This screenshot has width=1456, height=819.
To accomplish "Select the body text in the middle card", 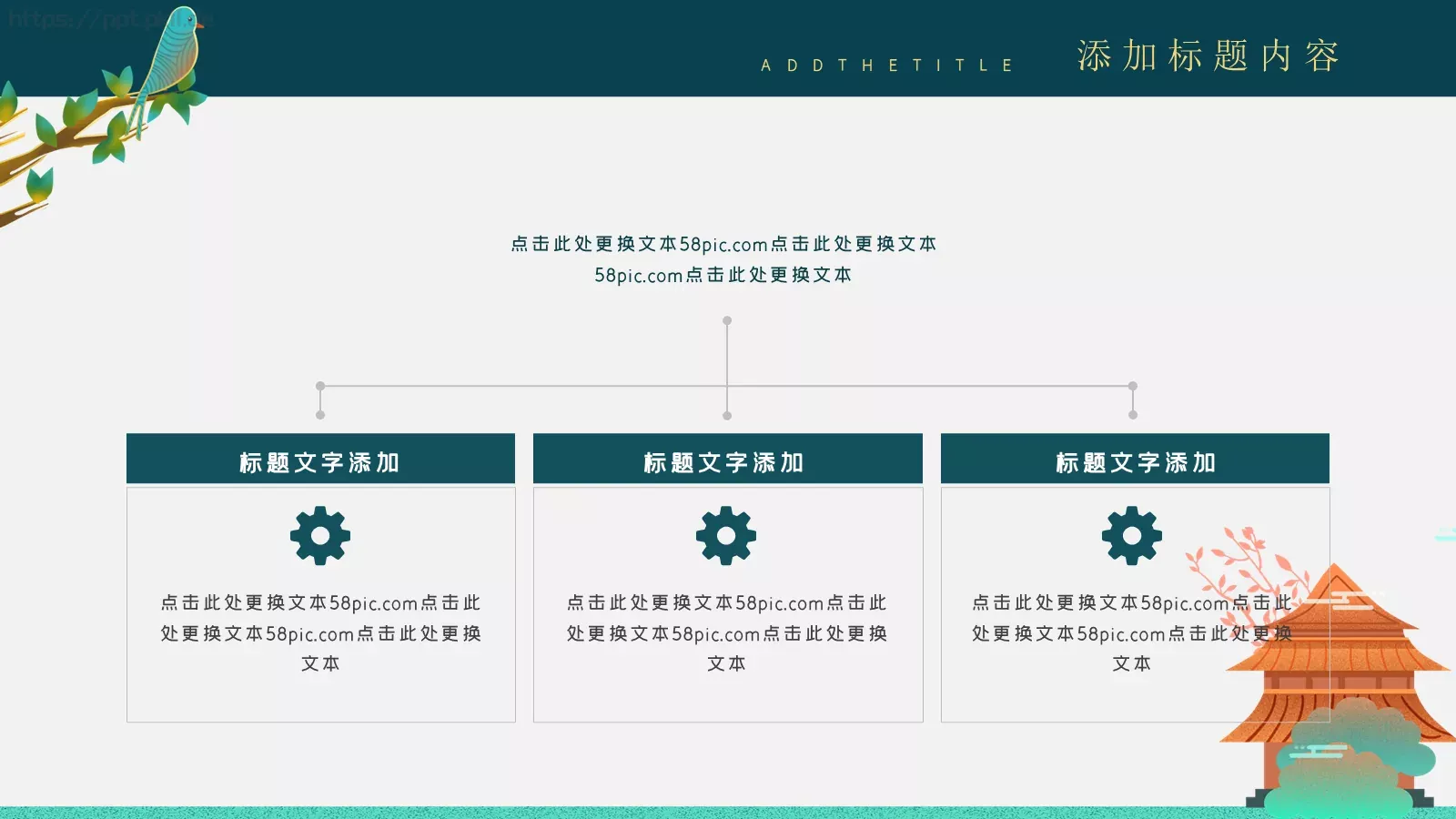I will click(x=726, y=632).
